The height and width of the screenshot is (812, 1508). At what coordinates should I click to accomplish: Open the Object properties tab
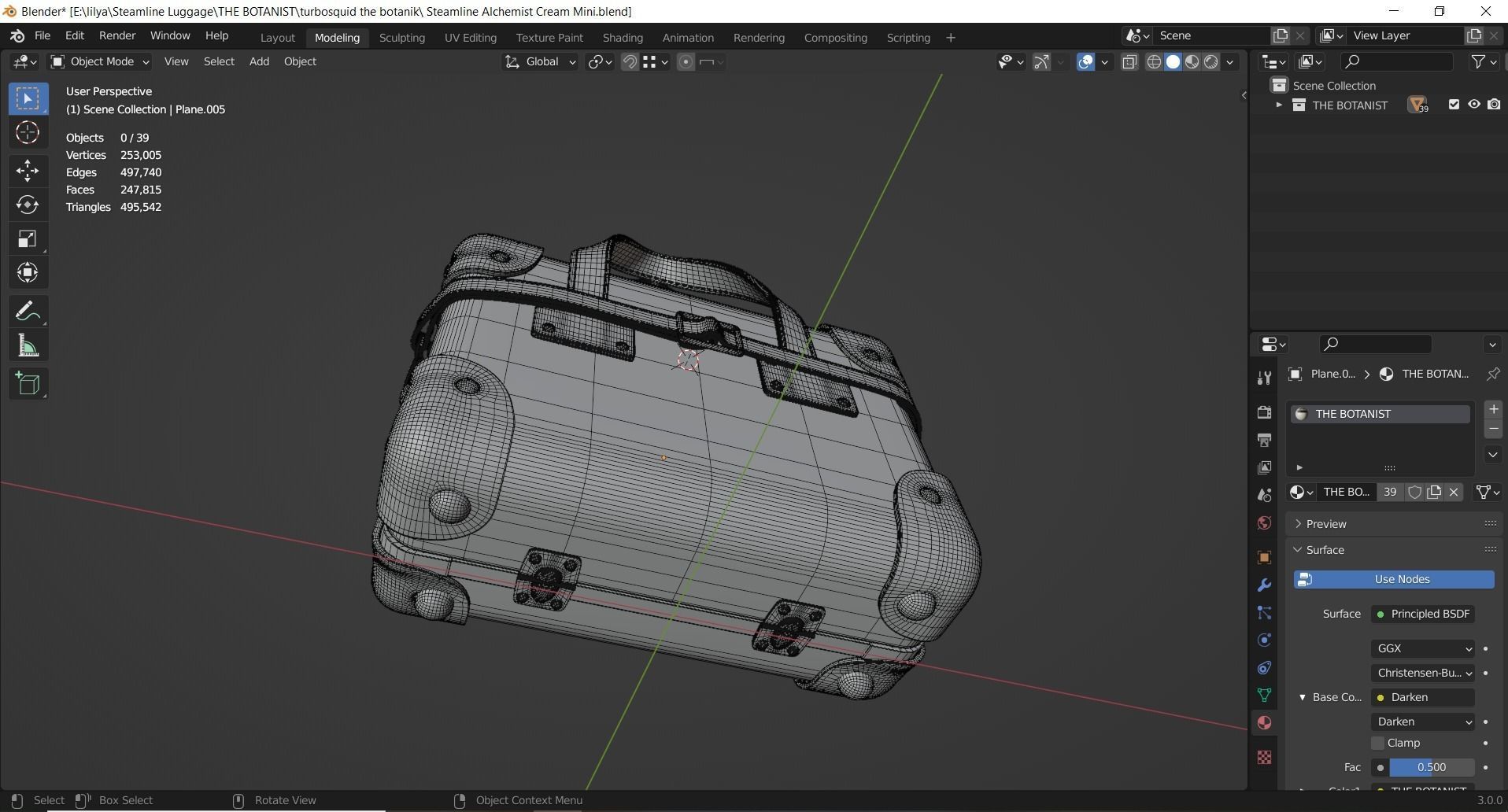[x=1264, y=557]
